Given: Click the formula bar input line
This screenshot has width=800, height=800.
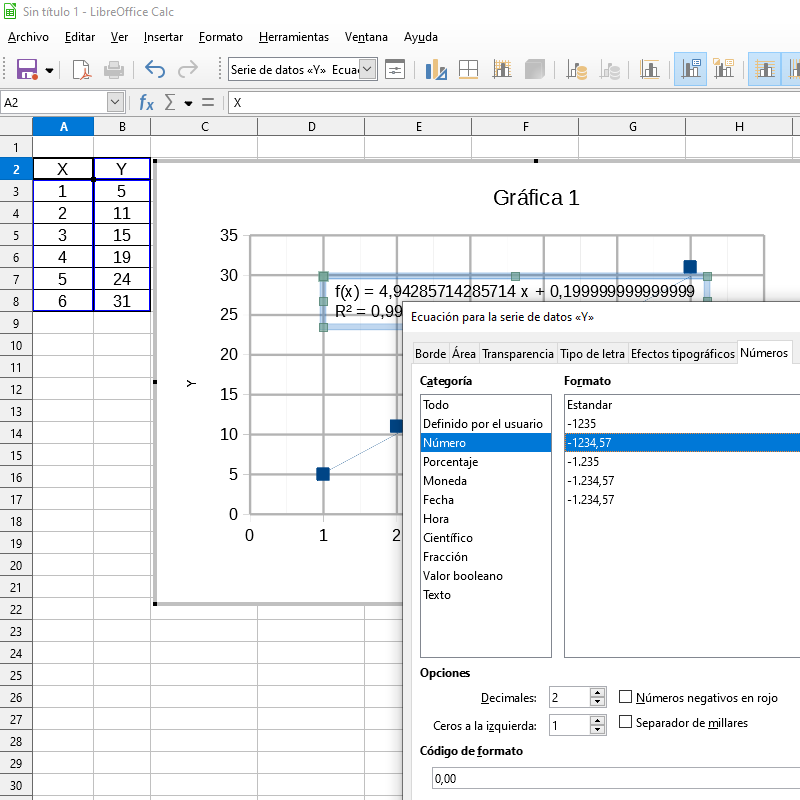Looking at the screenshot, I should [x=514, y=103].
